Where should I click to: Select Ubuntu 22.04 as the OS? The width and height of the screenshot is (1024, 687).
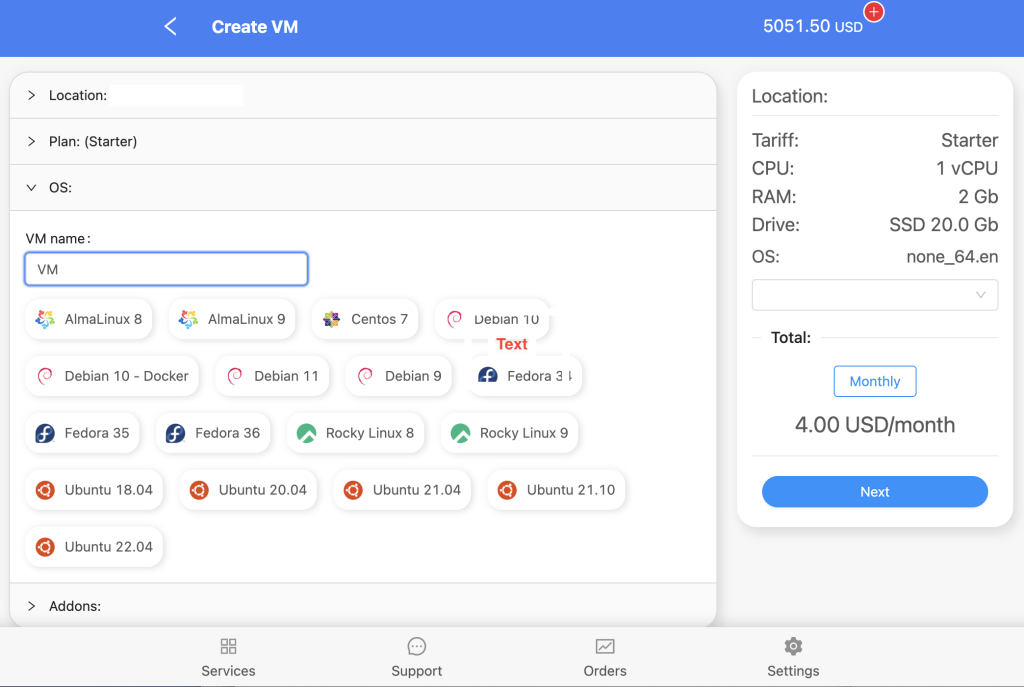click(94, 547)
